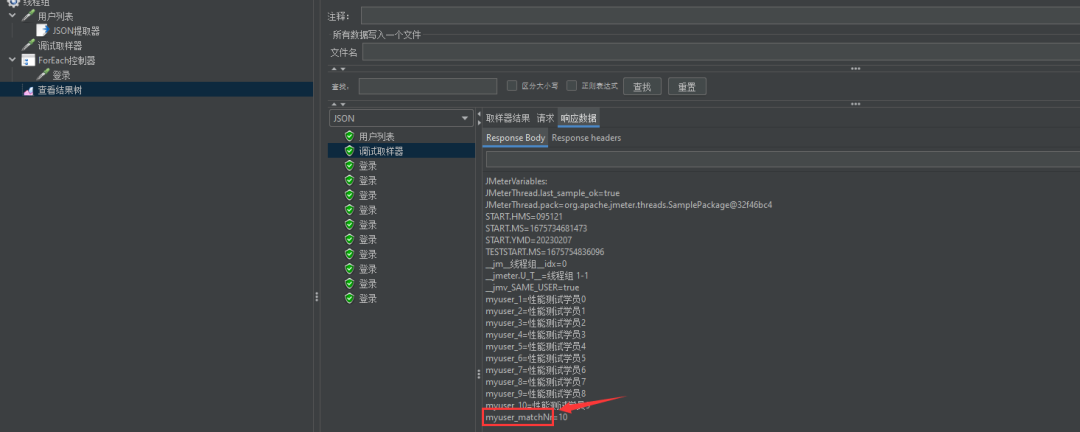Open the JSON renderer dropdown
The height and width of the screenshot is (432, 1080).
point(401,119)
